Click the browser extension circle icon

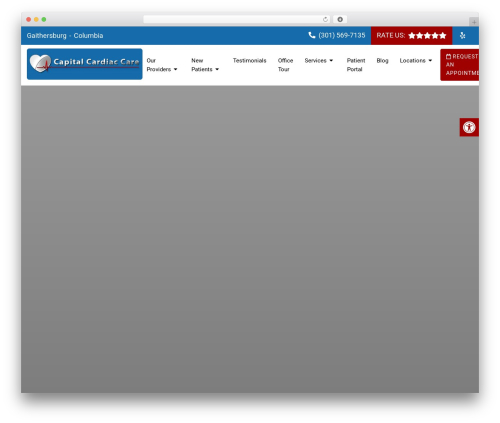[x=340, y=19]
